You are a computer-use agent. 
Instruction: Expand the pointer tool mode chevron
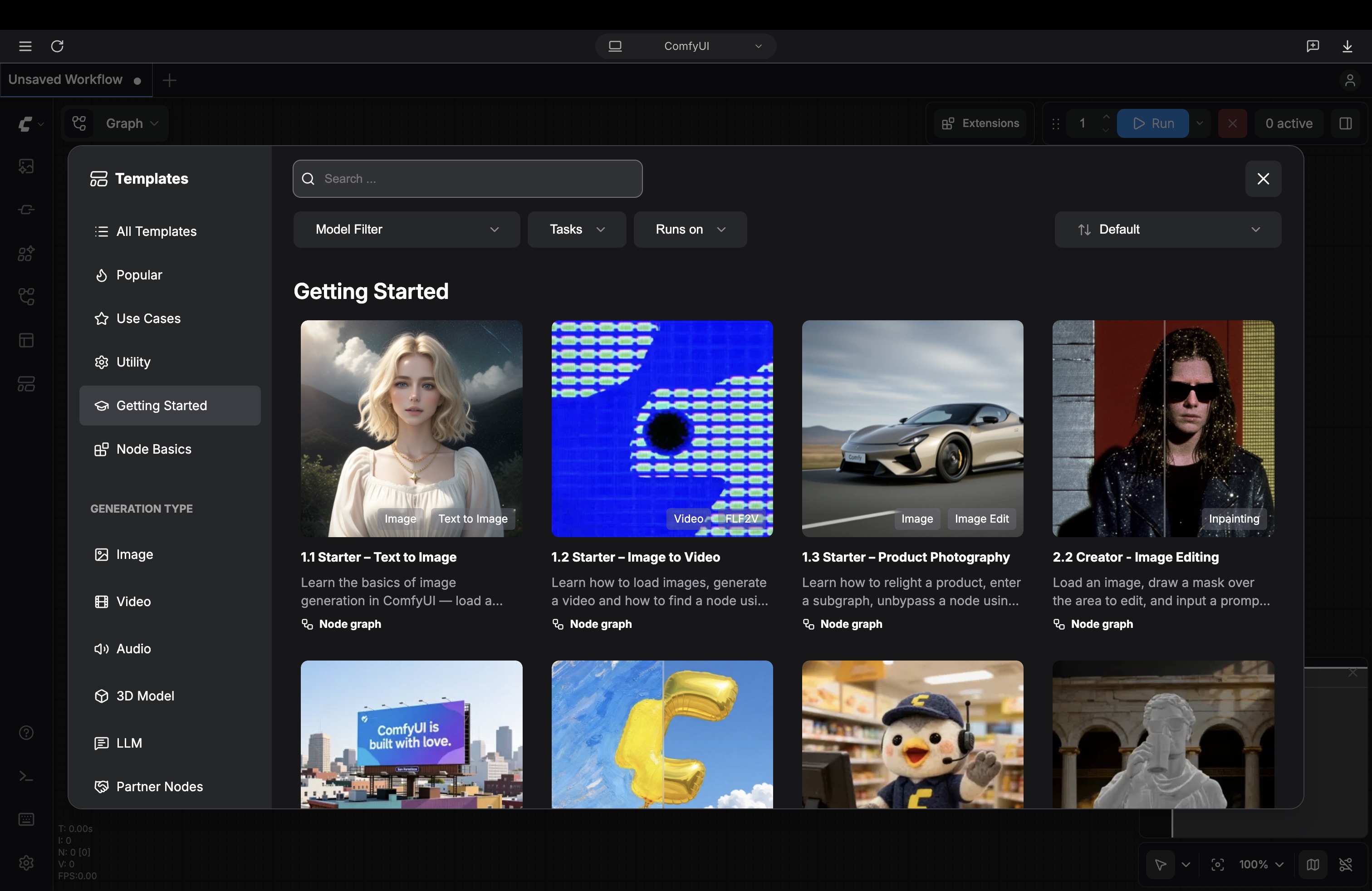click(x=1186, y=865)
